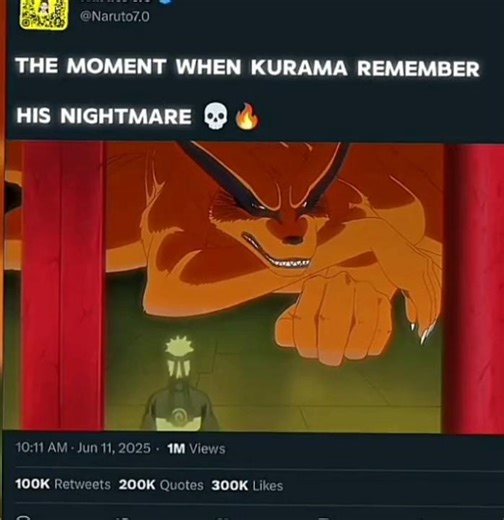Viewport: 504px width, 520px height.
Task: Open the 10:11 AM timestamp link
Action: 41,448
